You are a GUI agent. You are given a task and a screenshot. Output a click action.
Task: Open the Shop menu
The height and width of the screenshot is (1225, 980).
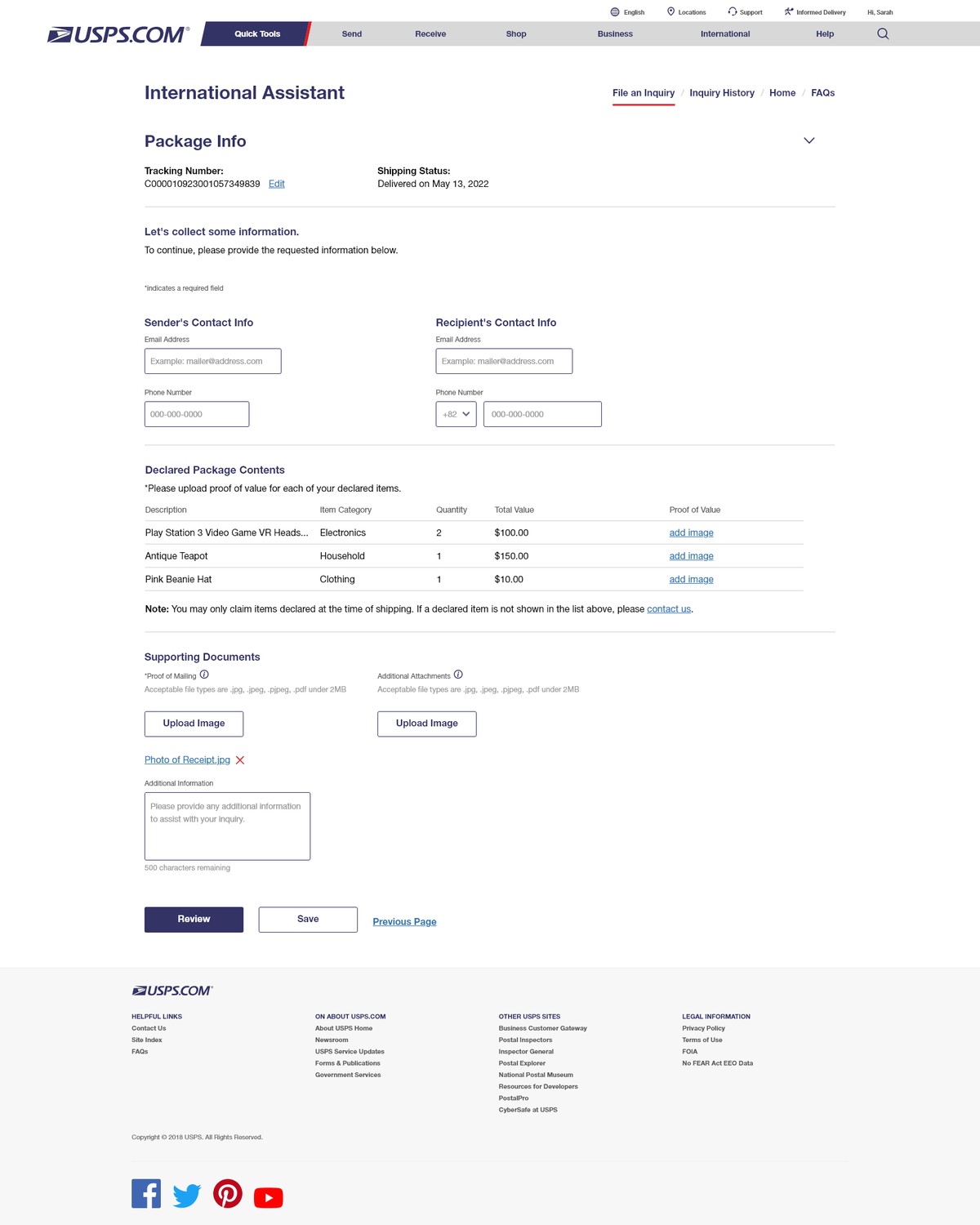click(516, 33)
